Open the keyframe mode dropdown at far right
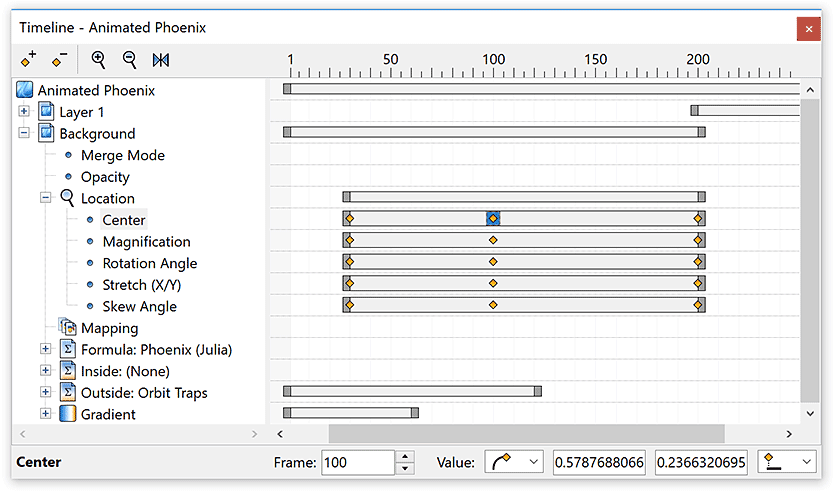The width and height of the screenshot is (836, 492). [x=787, y=462]
